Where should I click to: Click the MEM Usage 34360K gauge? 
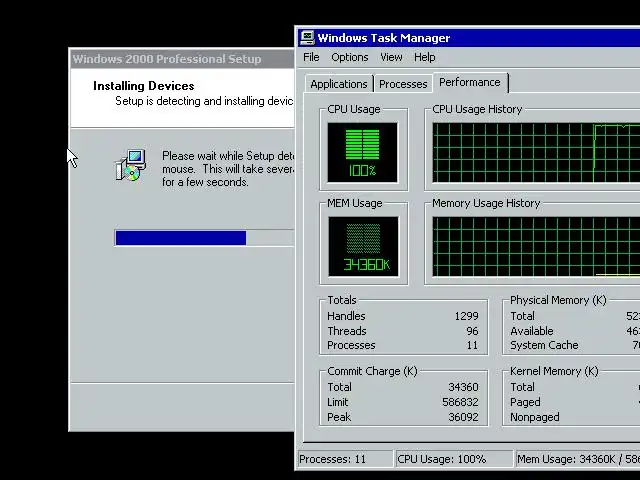pos(363,247)
